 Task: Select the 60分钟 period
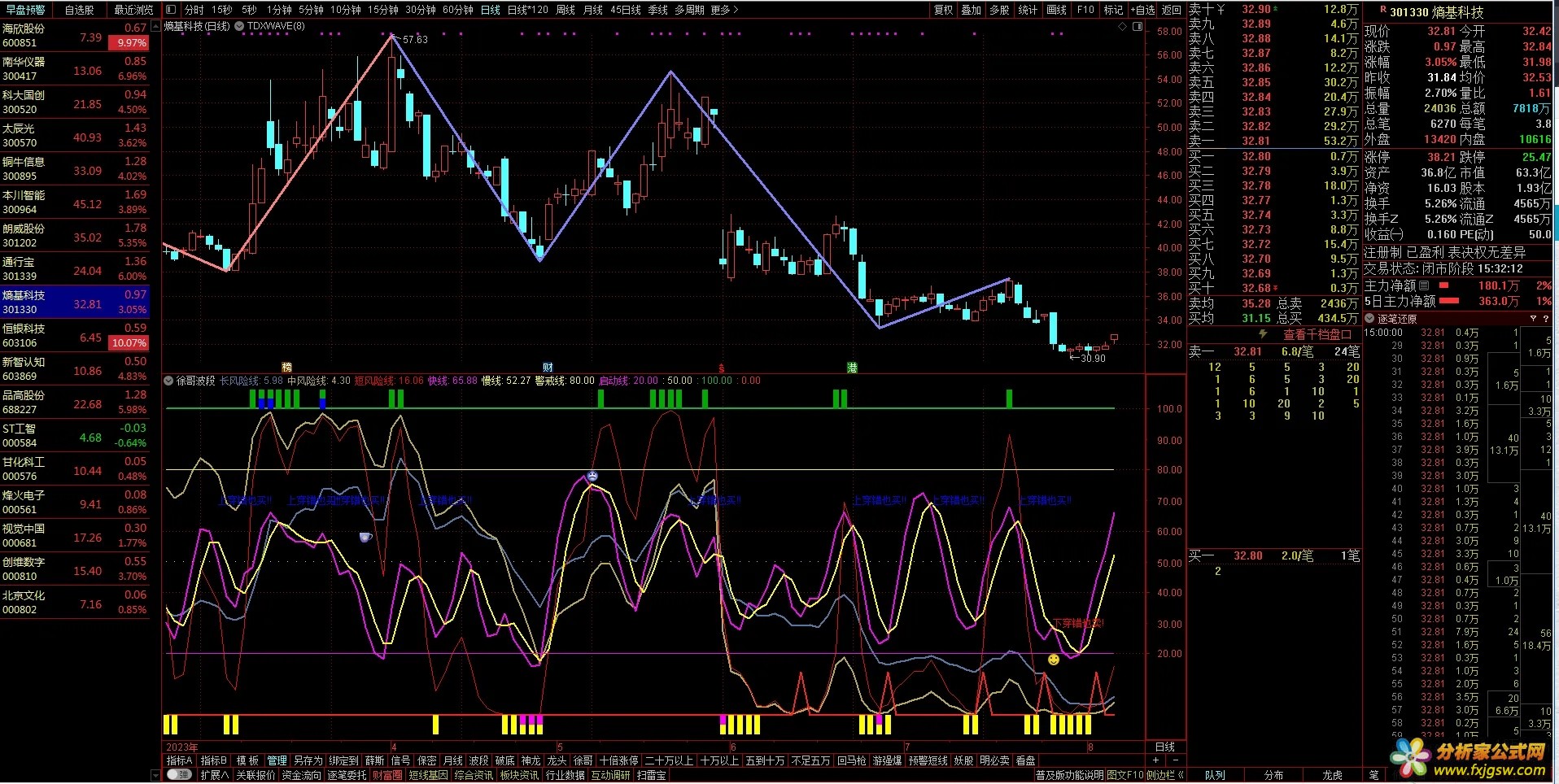[x=458, y=10]
